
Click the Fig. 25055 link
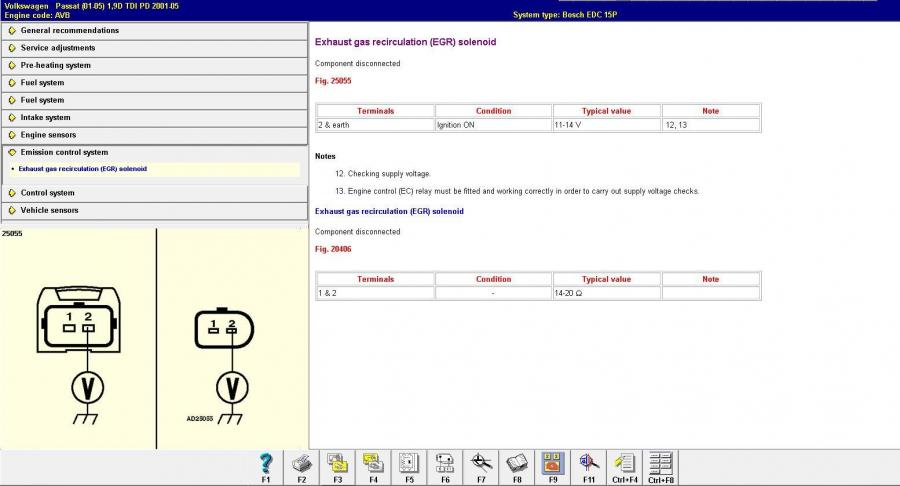[x=333, y=80]
